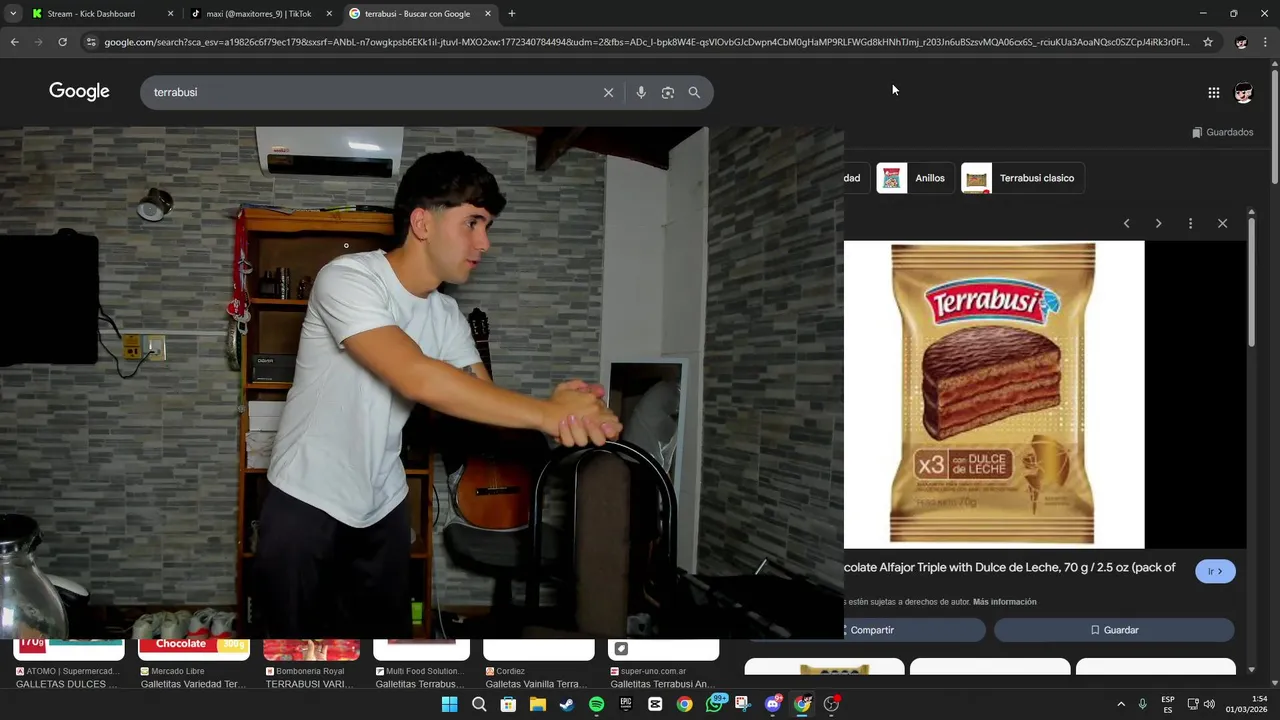Screen dimensions: 1280x720
Task: Open Steam from the taskbar
Action: pos(567,704)
